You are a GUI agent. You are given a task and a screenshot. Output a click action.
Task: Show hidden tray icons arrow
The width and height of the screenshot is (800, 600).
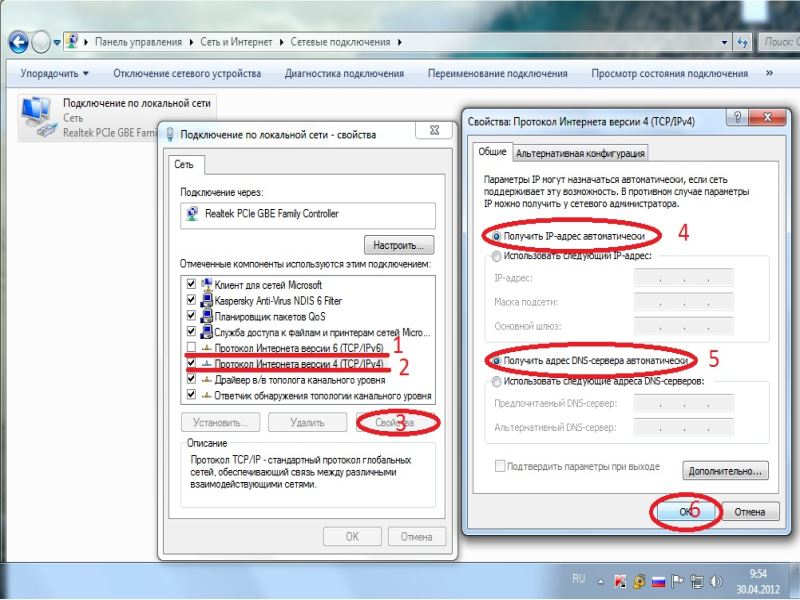coord(601,581)
